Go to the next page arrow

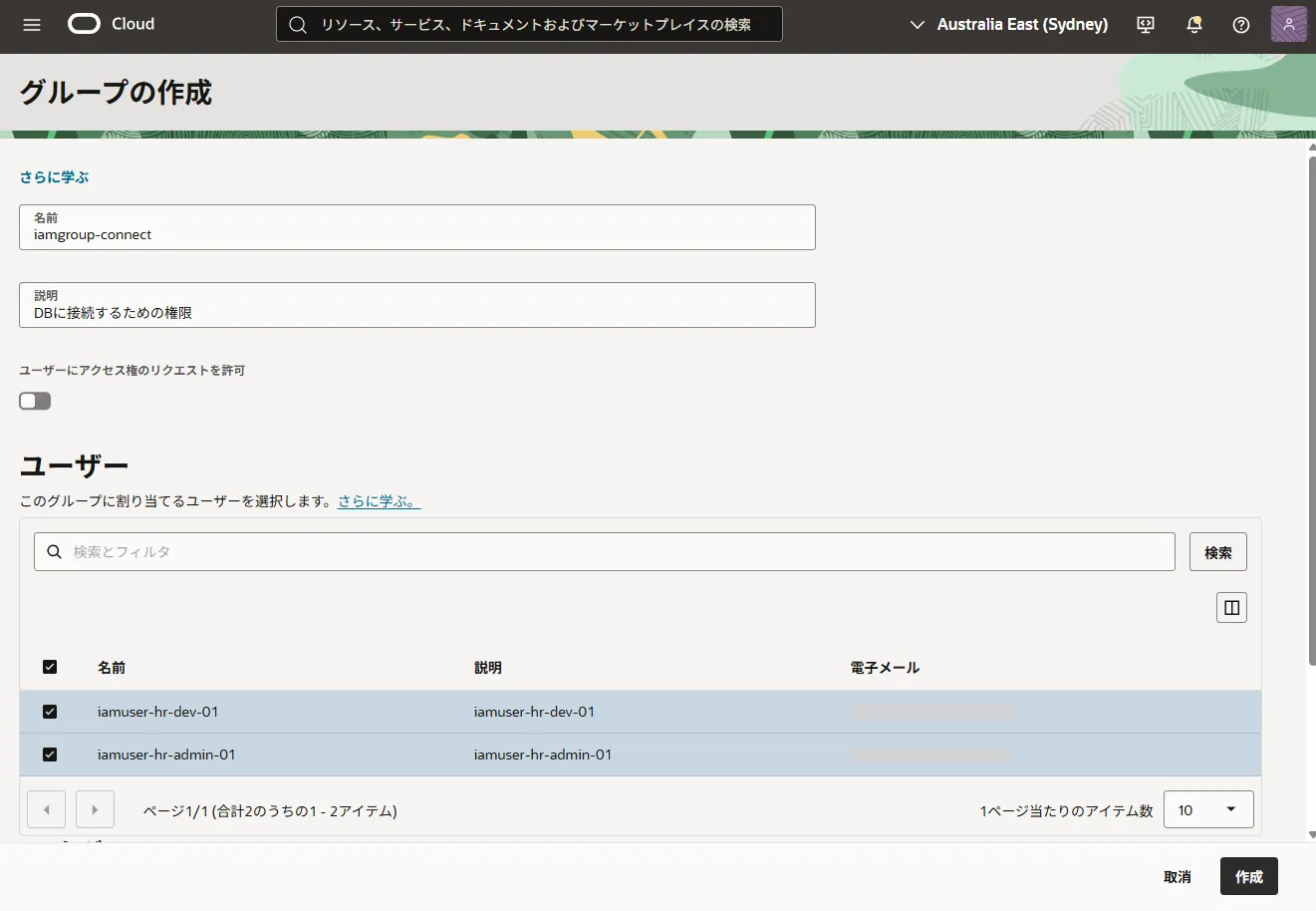(x=95, y=810)
